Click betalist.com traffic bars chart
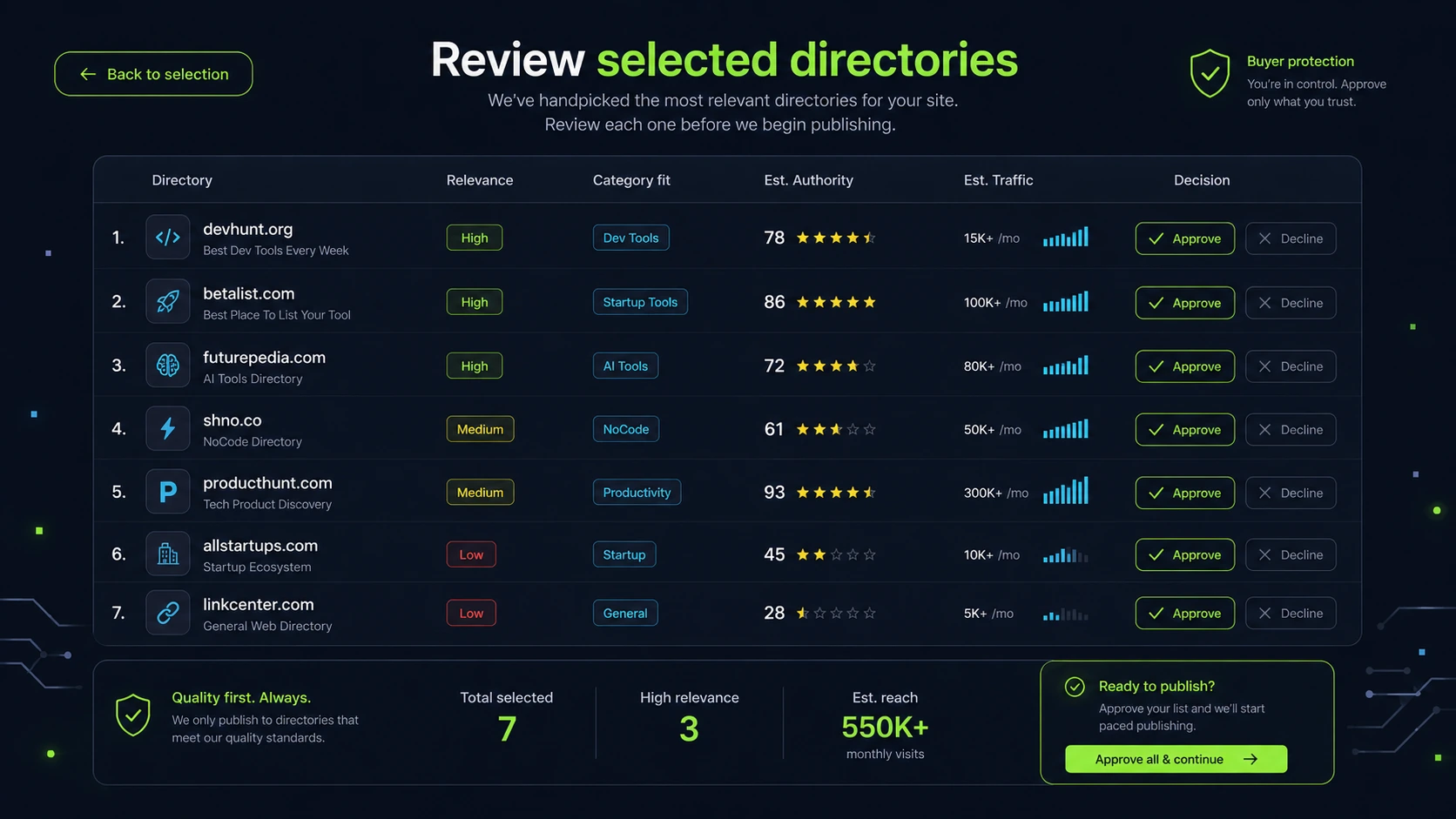 coord(1066,301)
